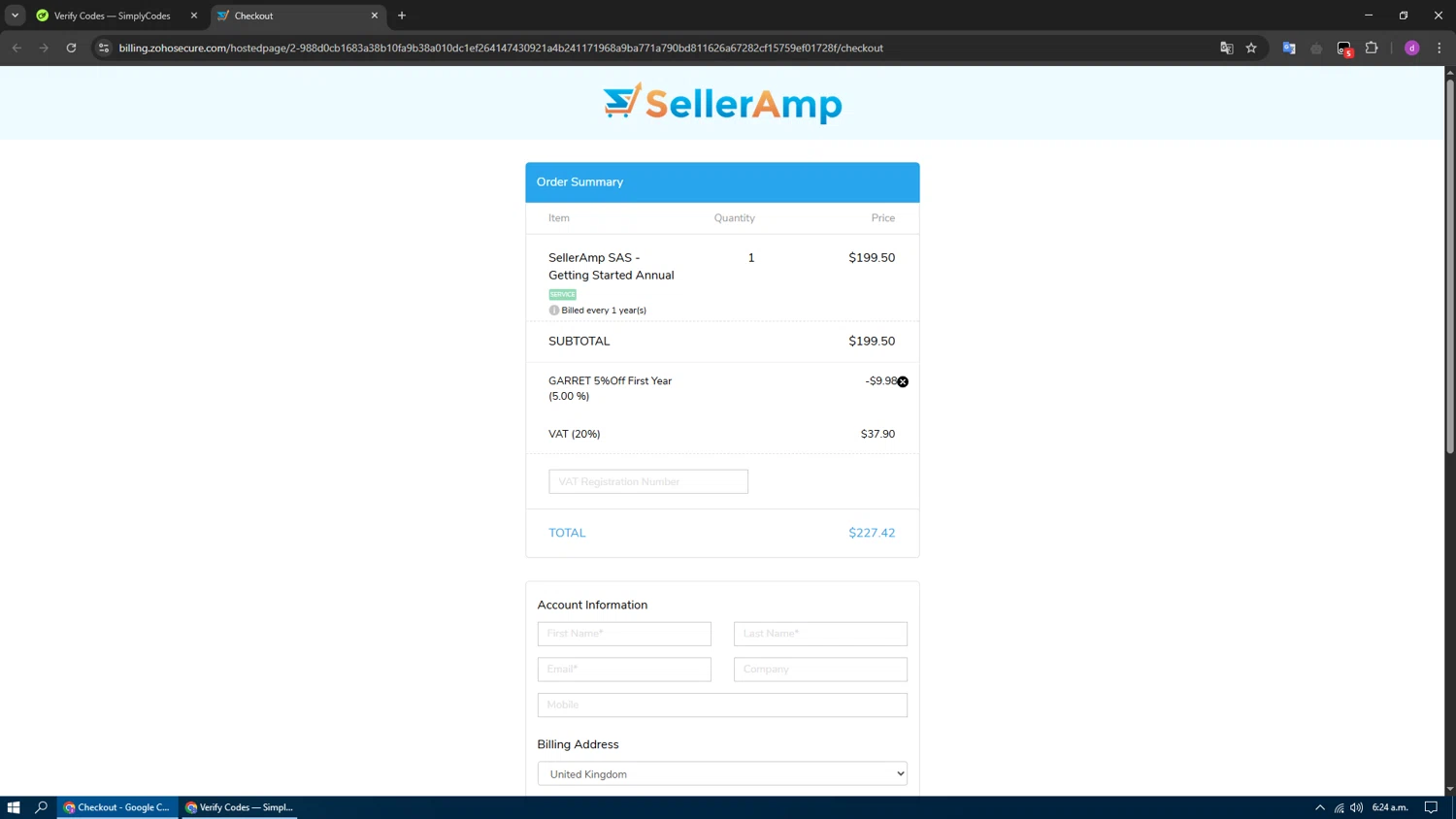Open translate page icon
Viewport: 1456px width, 819px height.
click(x=1226, y=48)
